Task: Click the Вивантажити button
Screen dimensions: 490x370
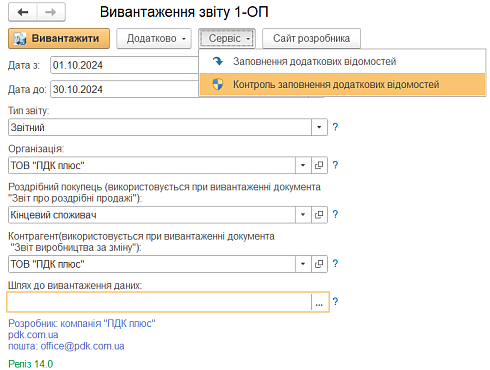Action: (59, 38)
